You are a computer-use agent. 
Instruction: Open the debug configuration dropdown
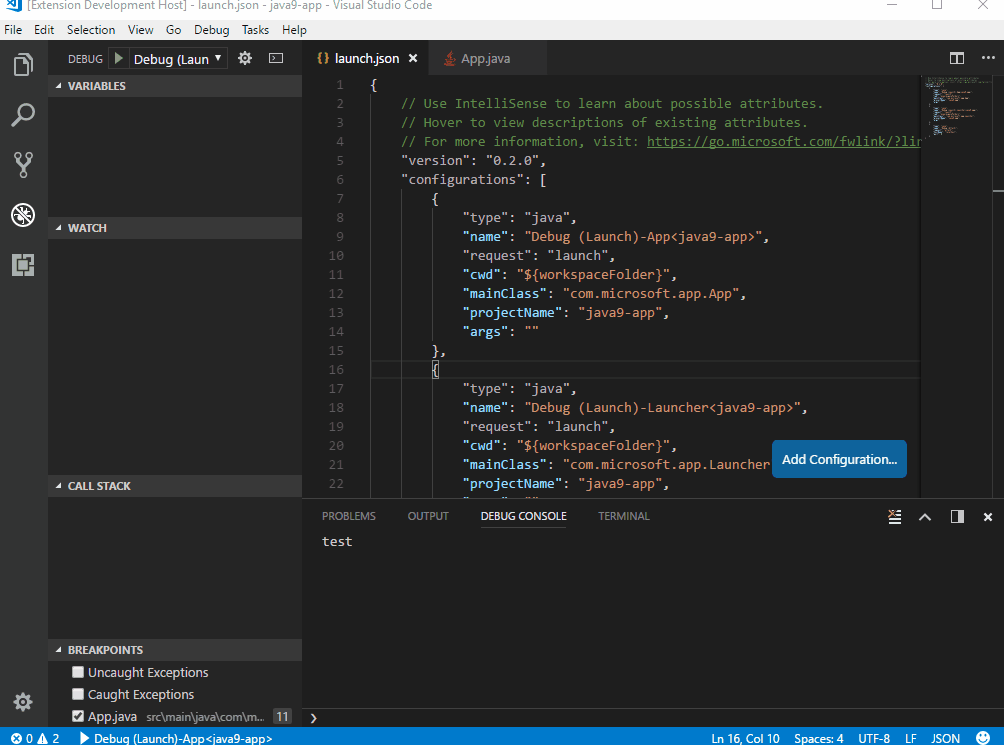pos(179,59)
